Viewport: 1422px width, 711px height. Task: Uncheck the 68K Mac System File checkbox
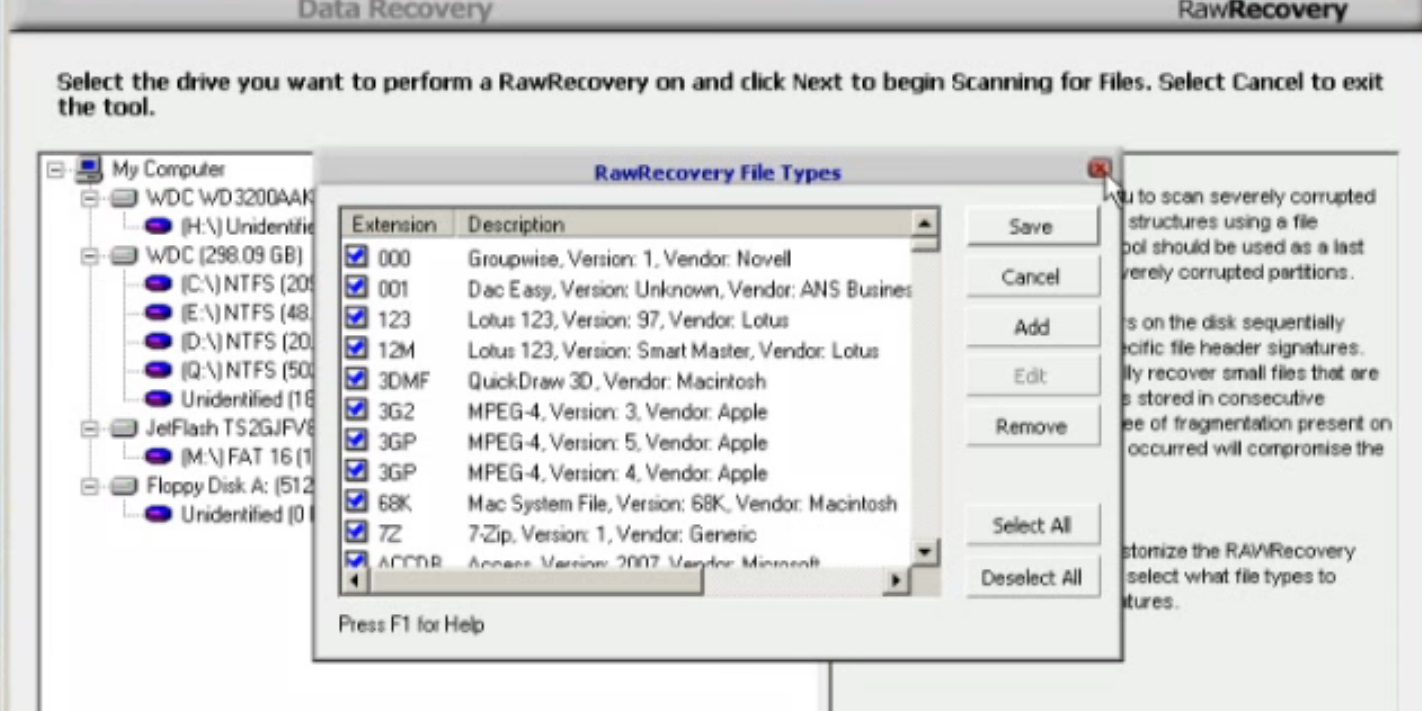click(356, 502)
